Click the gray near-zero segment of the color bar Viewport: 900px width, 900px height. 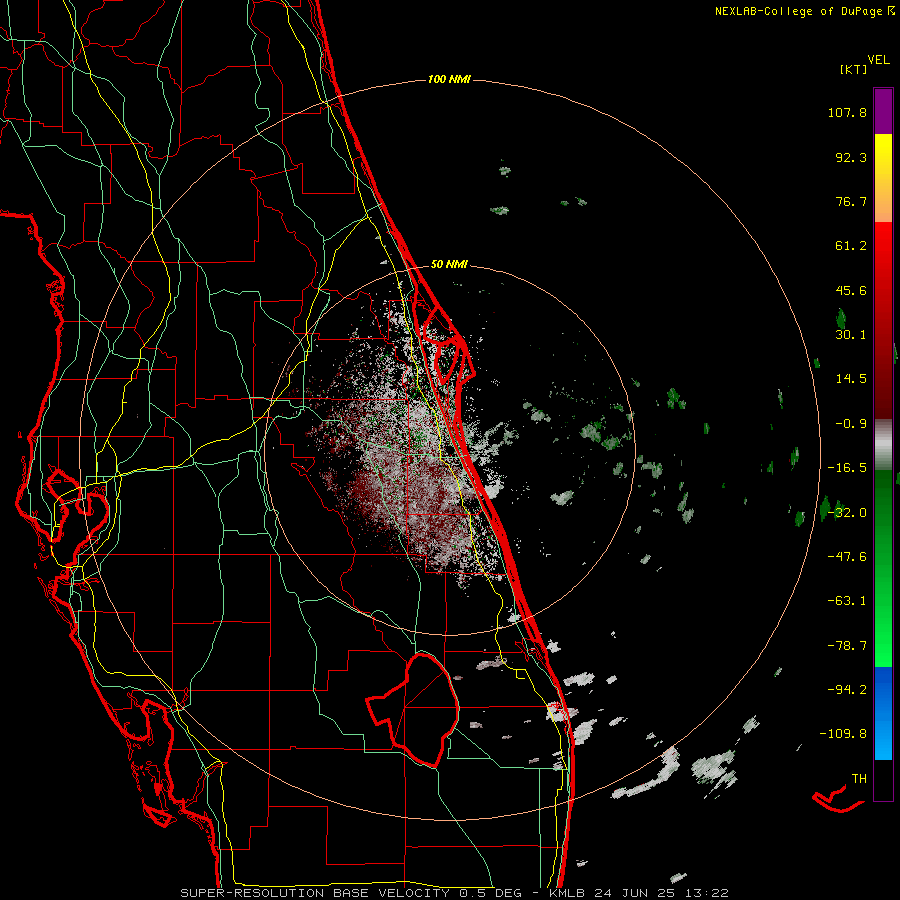tap(883, 444)
